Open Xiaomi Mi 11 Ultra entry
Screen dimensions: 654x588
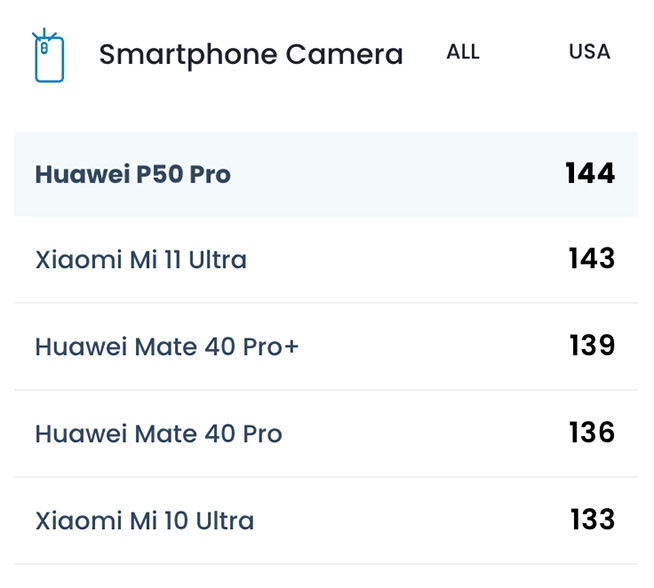click(141, 261)
